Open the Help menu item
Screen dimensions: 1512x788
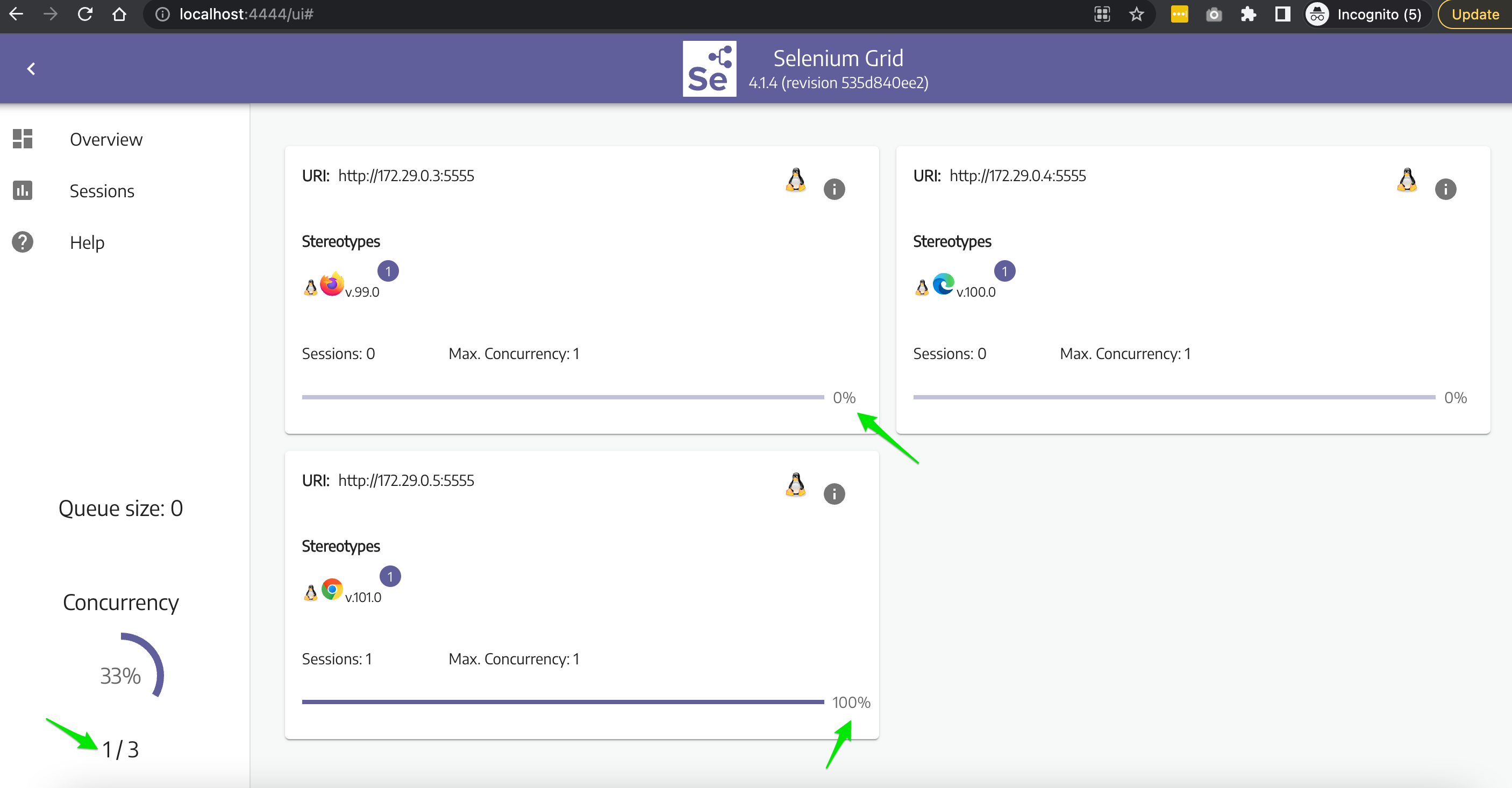[87, 243]
